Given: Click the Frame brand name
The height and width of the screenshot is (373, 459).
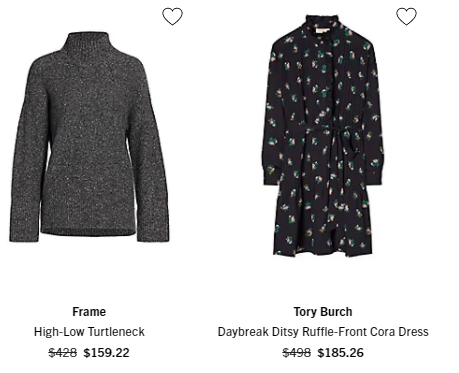Looking at the screenshot, I should tap(89, 312).
